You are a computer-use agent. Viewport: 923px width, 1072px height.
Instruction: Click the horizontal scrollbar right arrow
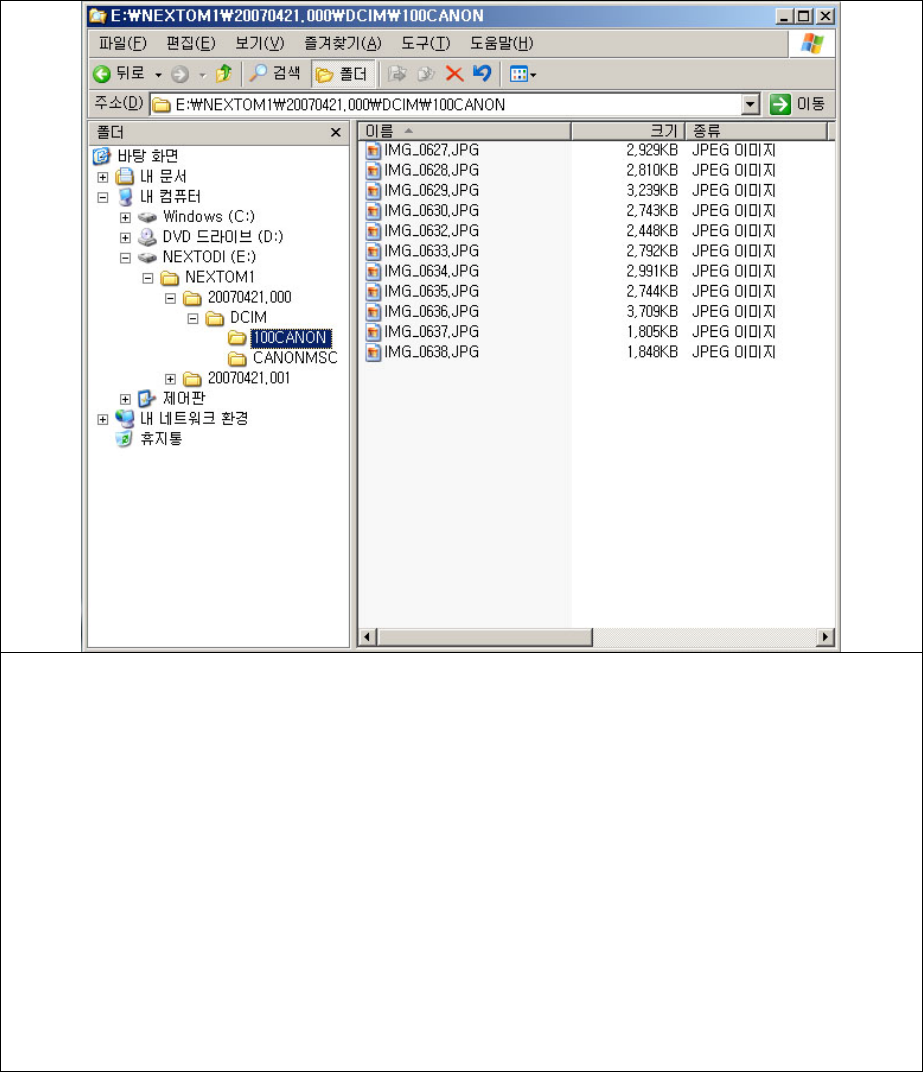tap(825, 637)
